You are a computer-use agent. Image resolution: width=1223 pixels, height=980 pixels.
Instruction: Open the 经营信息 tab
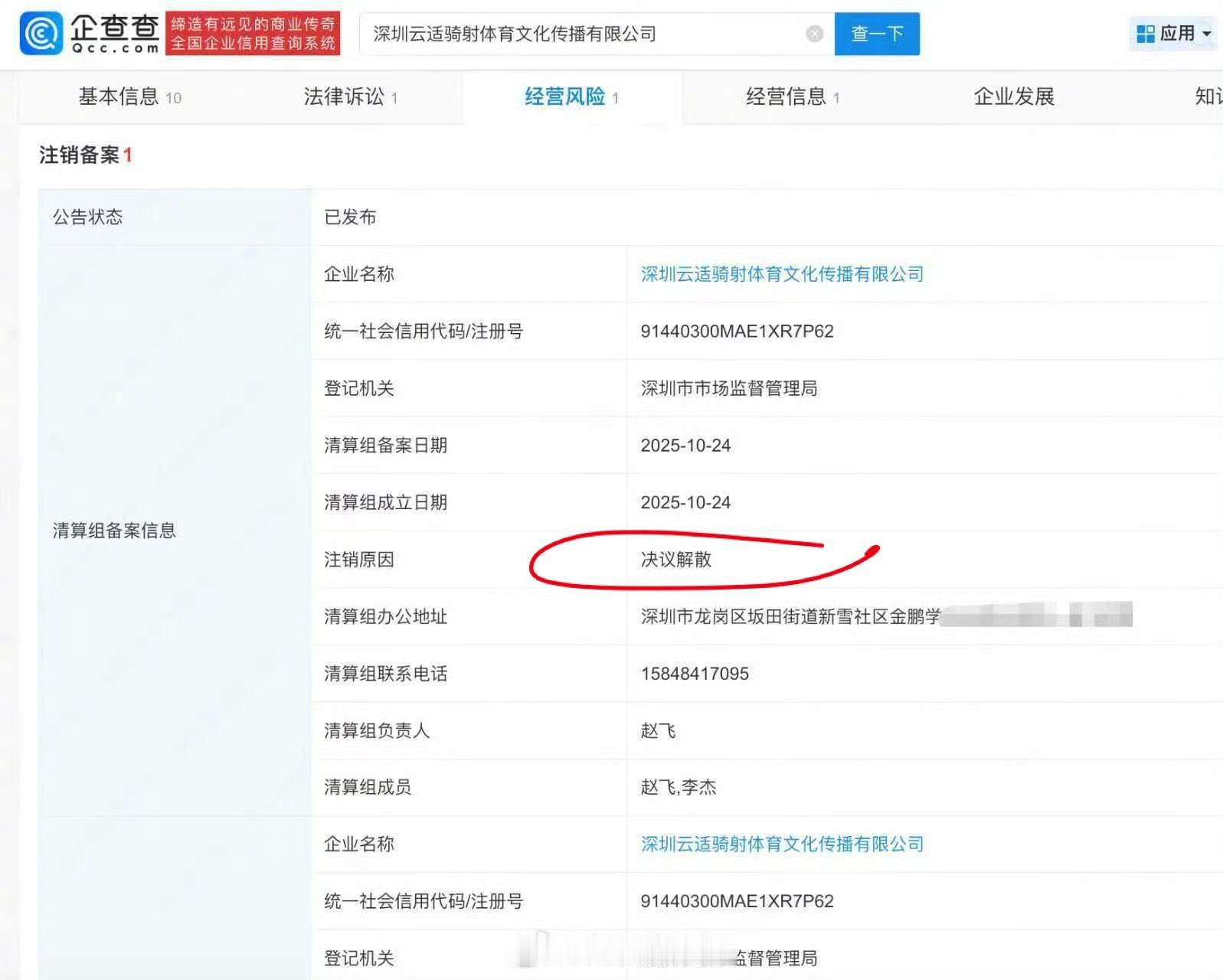tap(793, 96)
